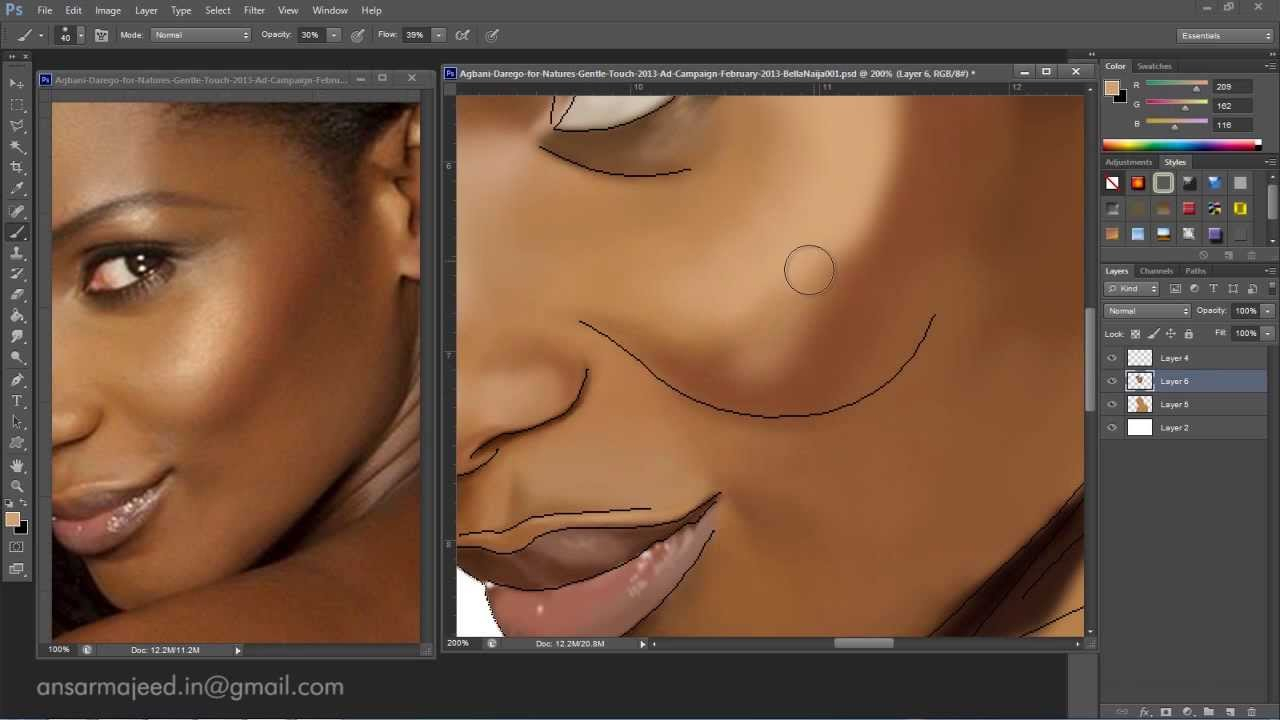Screen dimensions: 1280x720
Task: Toggle lock transparent pixels
Action: point(1135,333)
